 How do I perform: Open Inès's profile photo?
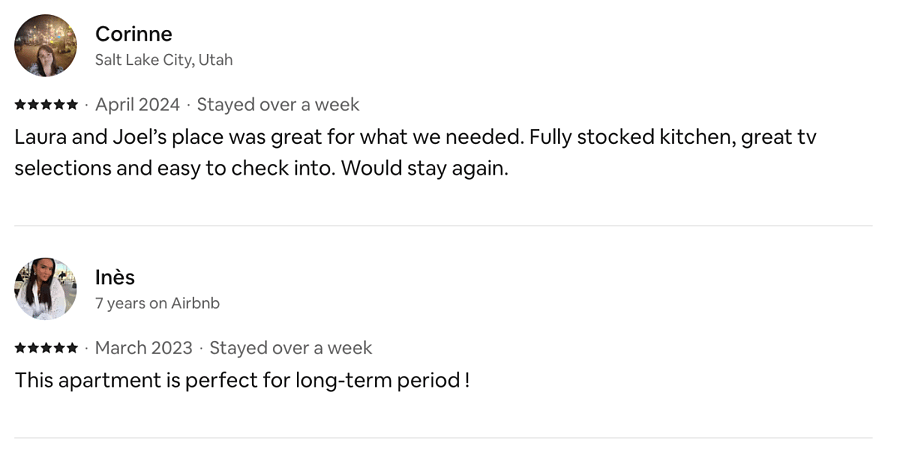pos(45,289)
